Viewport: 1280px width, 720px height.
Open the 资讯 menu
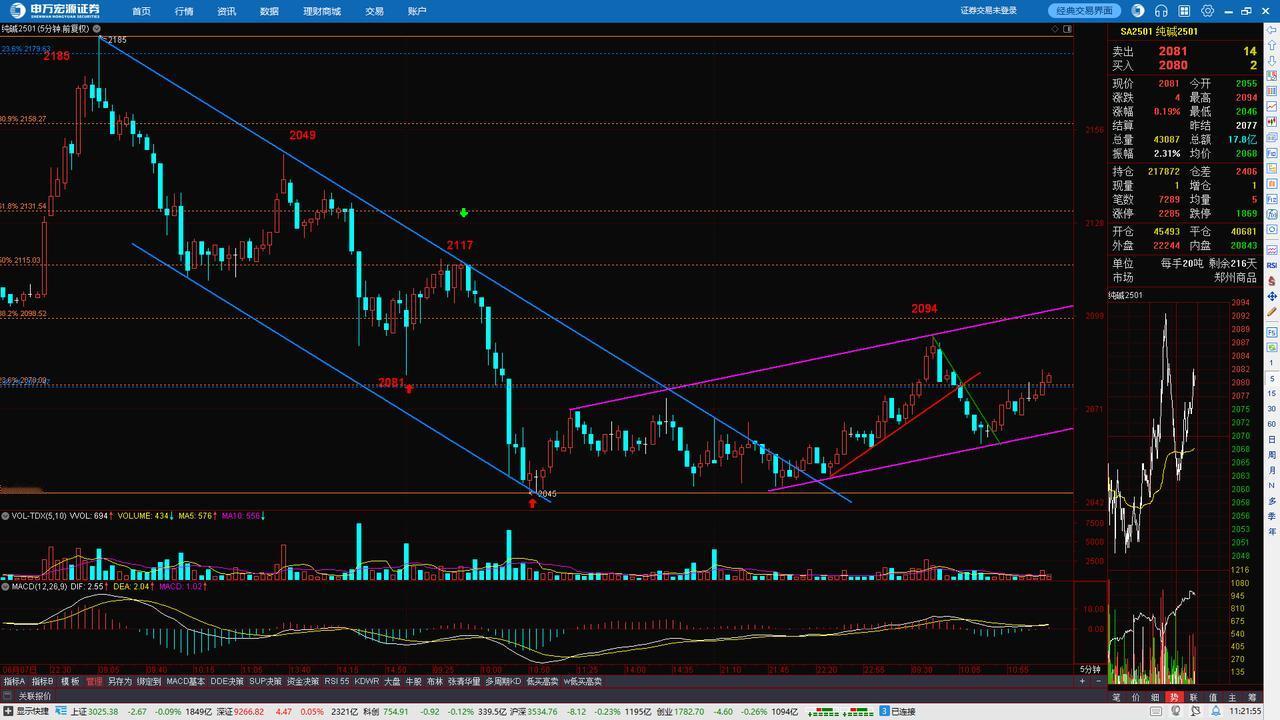[226, 11]
